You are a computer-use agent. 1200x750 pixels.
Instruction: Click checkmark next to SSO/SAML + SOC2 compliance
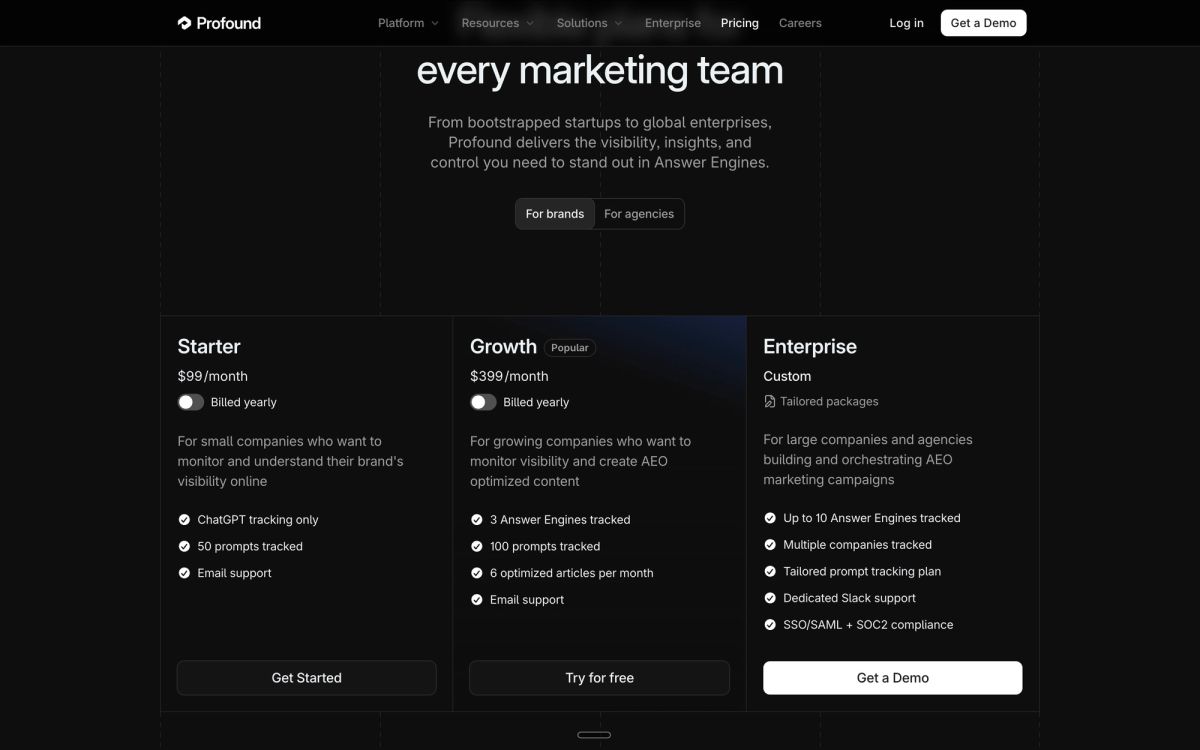pos(770,625)
